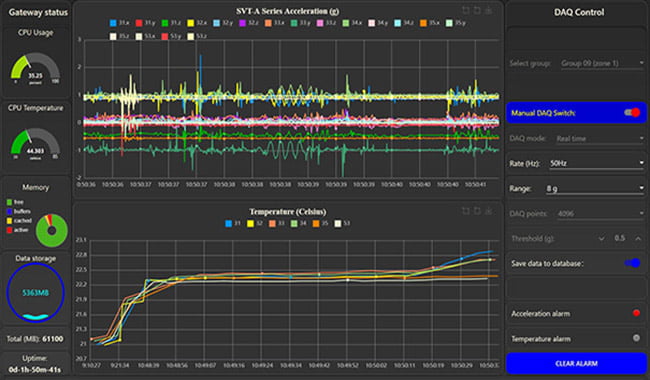Toggle the Save data to database switch
650x380 pixels.
pos(632,263)
